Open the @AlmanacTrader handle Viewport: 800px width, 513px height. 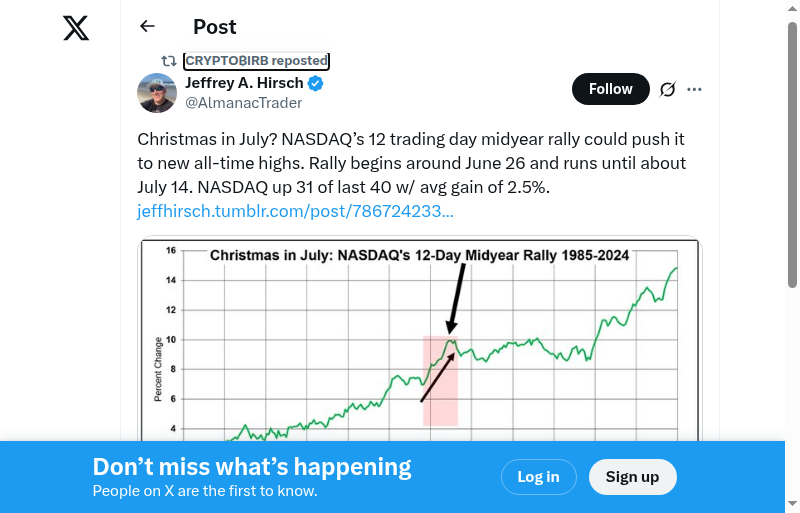(243, 102)
